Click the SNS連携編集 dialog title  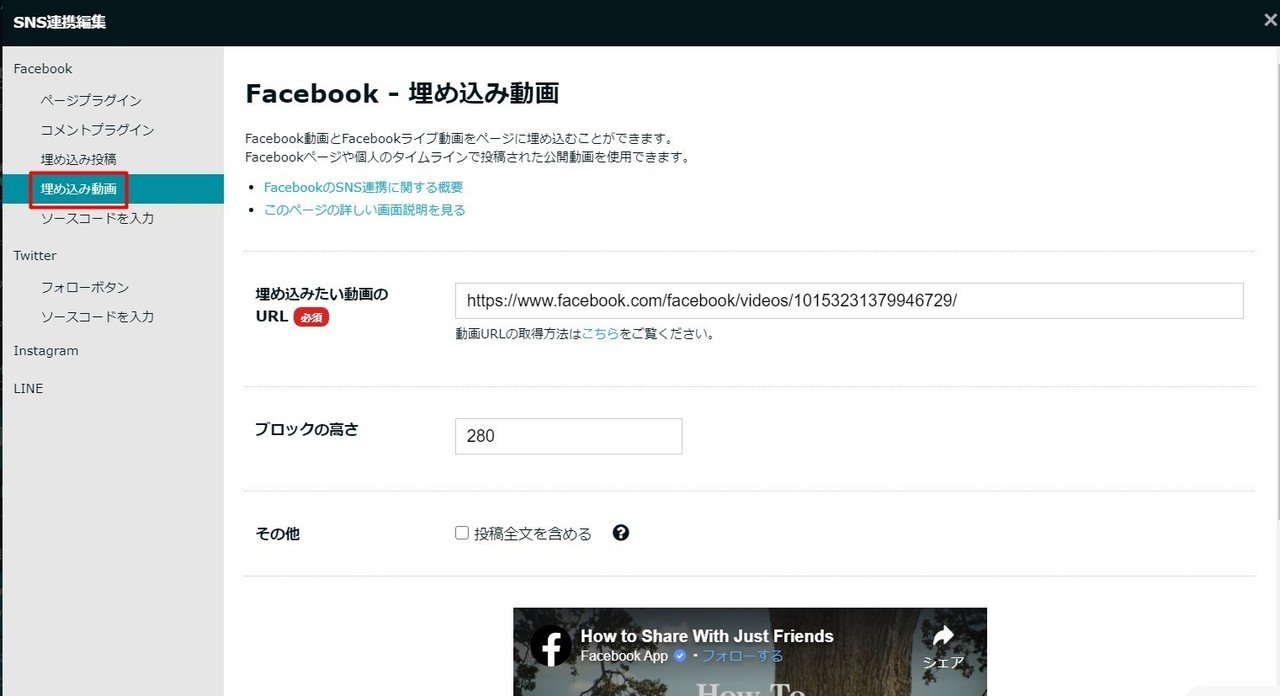pos(59,22)
